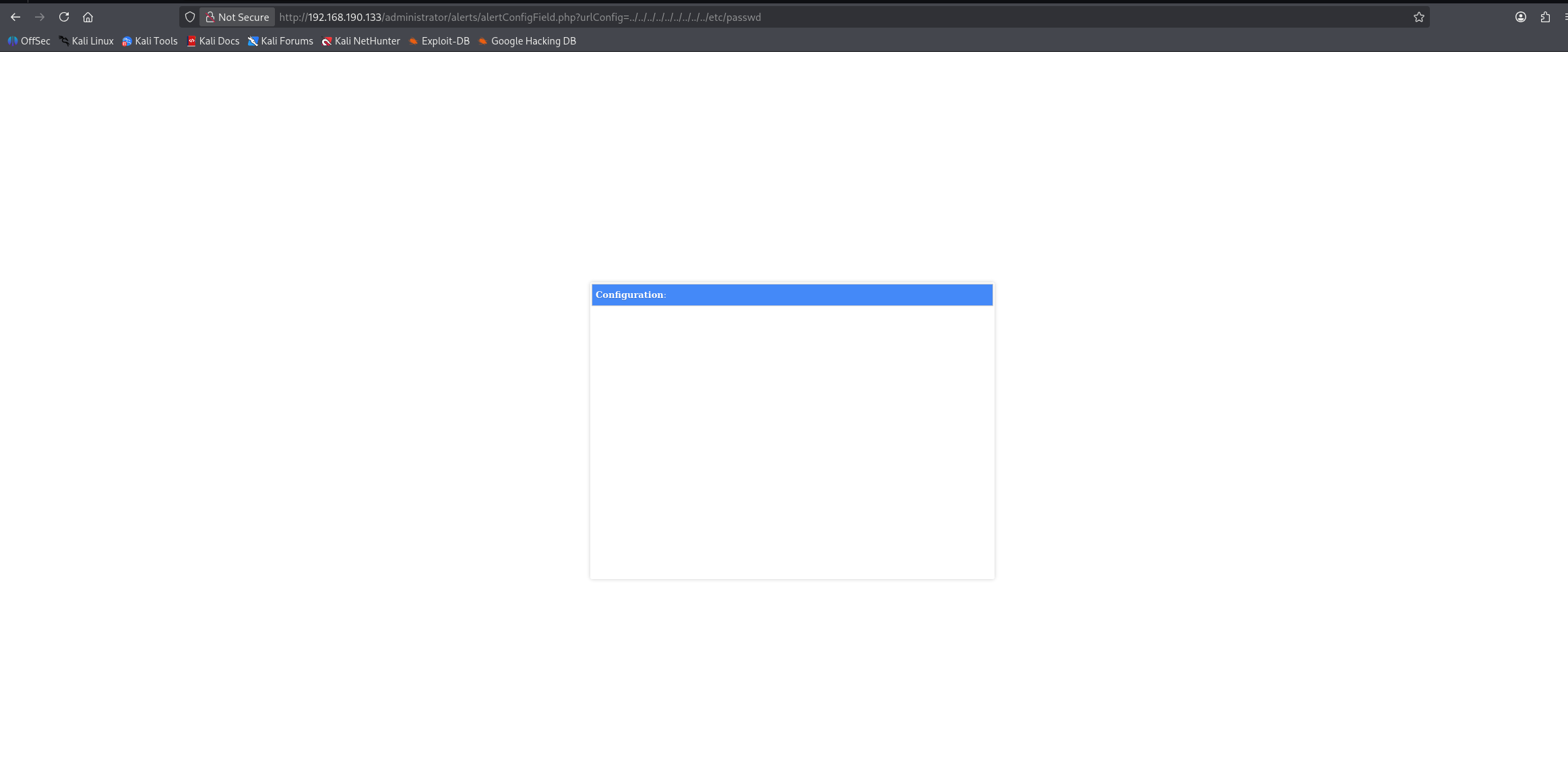Open the Google Hacking DB bookmark

pos(527,41)
